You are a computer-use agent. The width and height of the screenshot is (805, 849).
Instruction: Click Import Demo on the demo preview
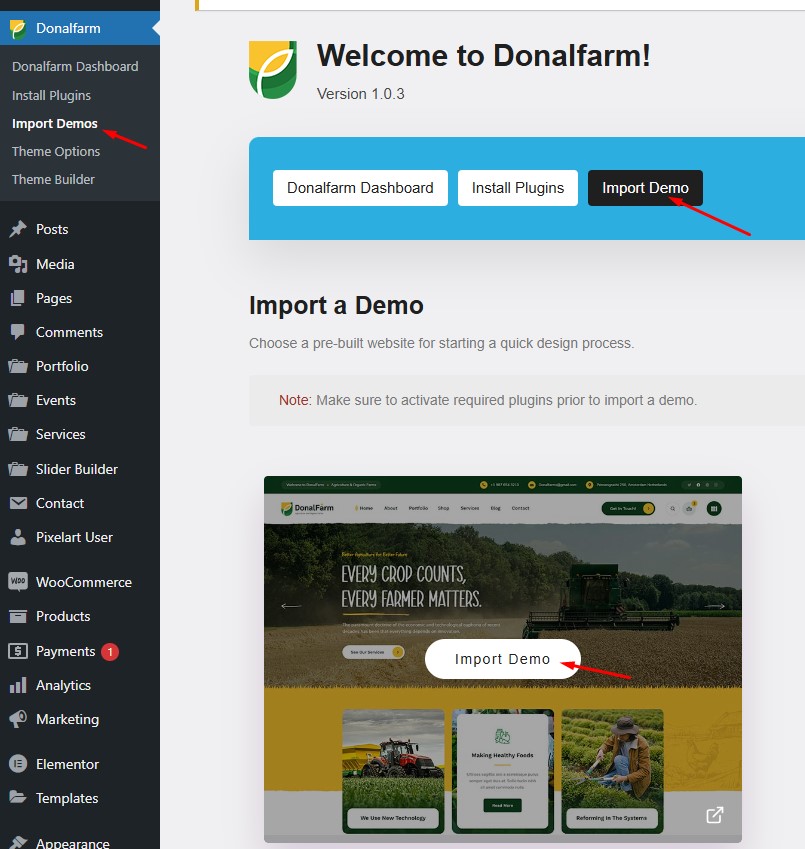(x=502, y=659)
